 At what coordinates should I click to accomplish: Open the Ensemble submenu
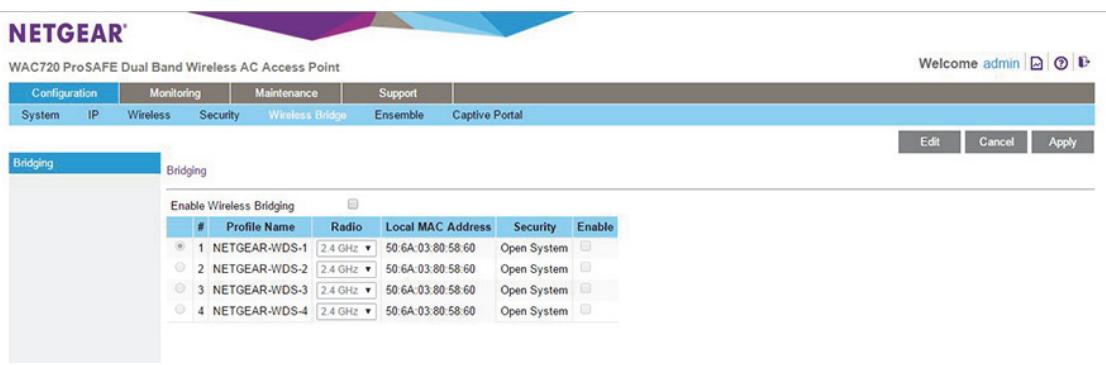[399, 115]
